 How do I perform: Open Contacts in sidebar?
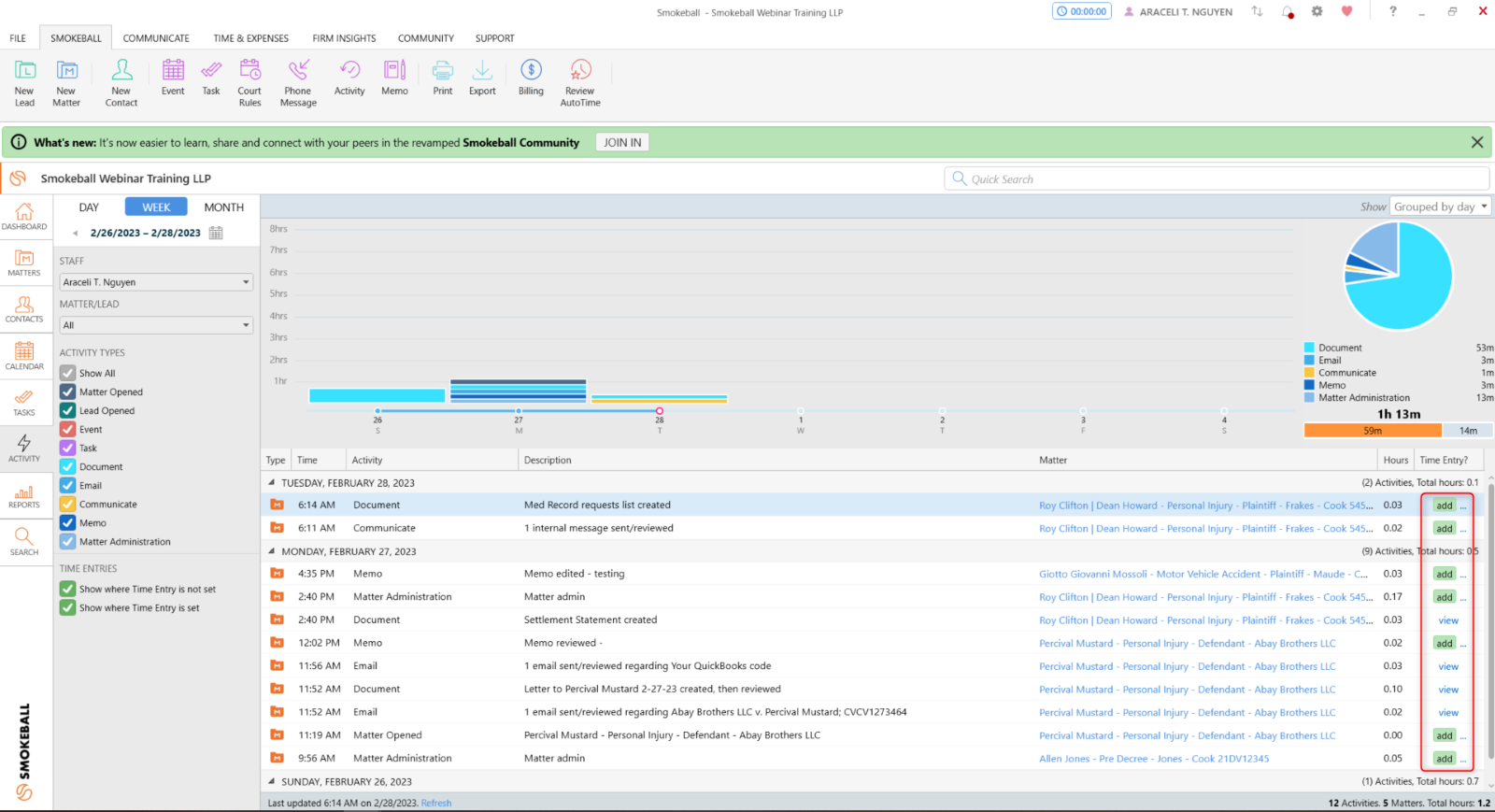click(24, 309)
